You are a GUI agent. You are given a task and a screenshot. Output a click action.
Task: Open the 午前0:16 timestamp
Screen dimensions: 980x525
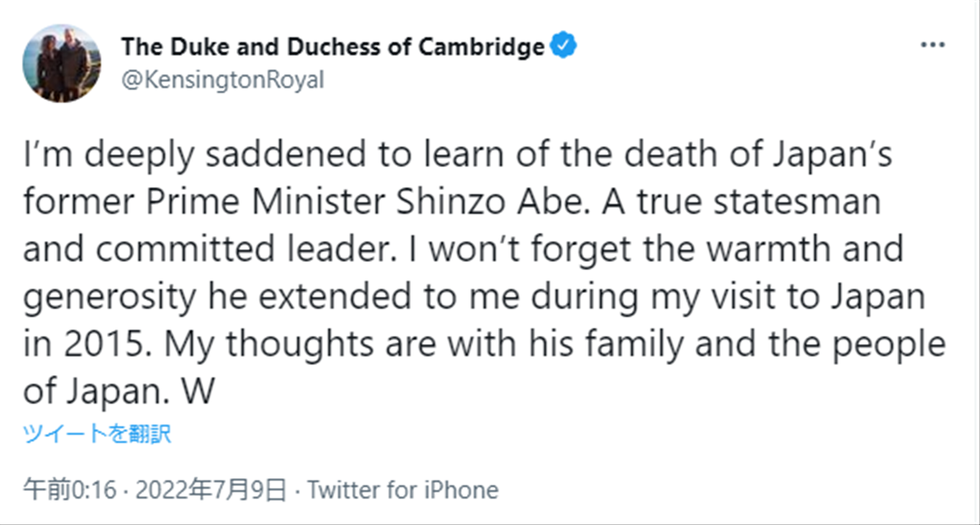(70, 490)
